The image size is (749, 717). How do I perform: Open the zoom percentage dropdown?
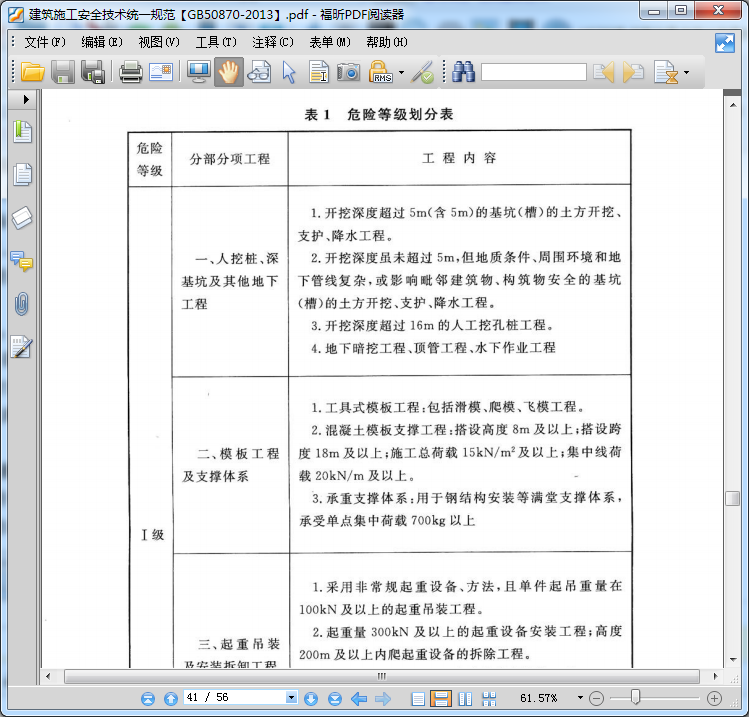pos(580,698)
